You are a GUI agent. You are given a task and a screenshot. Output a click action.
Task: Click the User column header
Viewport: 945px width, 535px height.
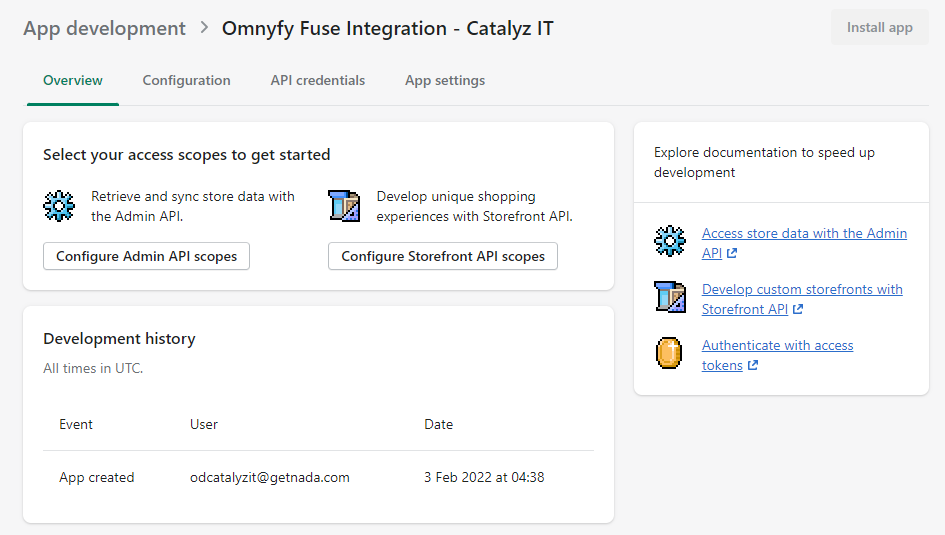204,424
